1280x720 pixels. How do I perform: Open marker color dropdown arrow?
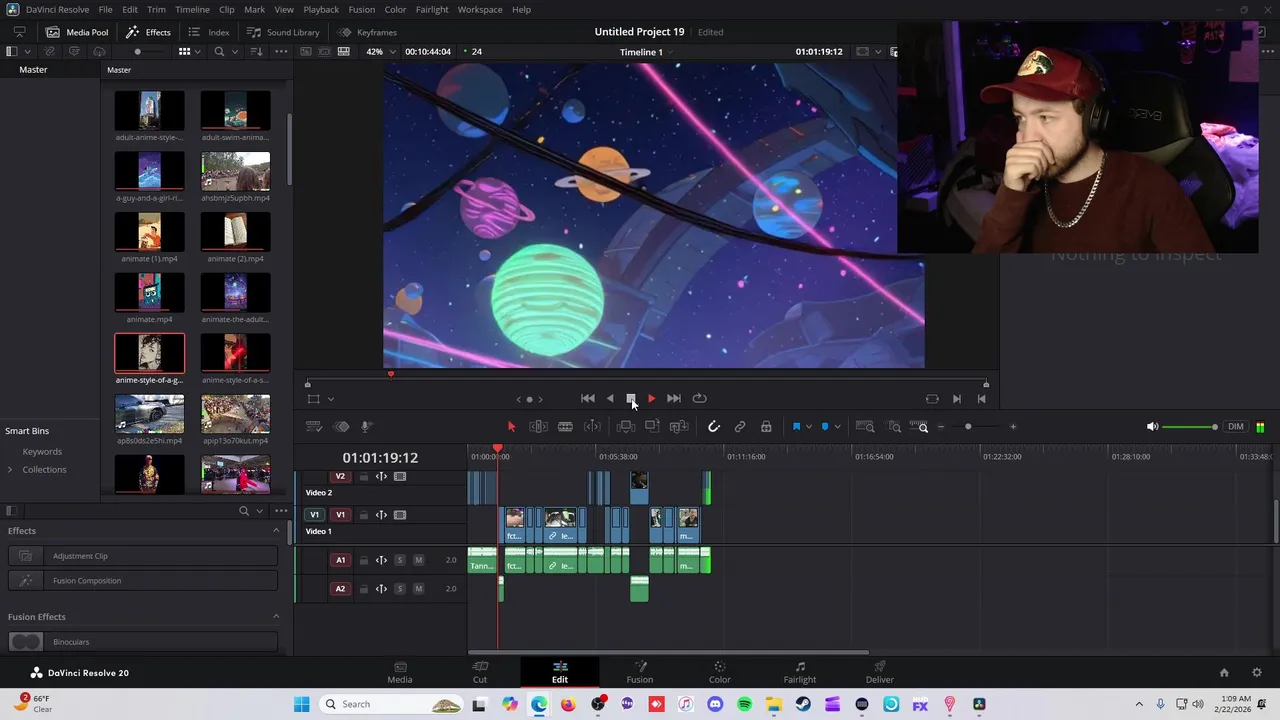(x=837, y=427)
